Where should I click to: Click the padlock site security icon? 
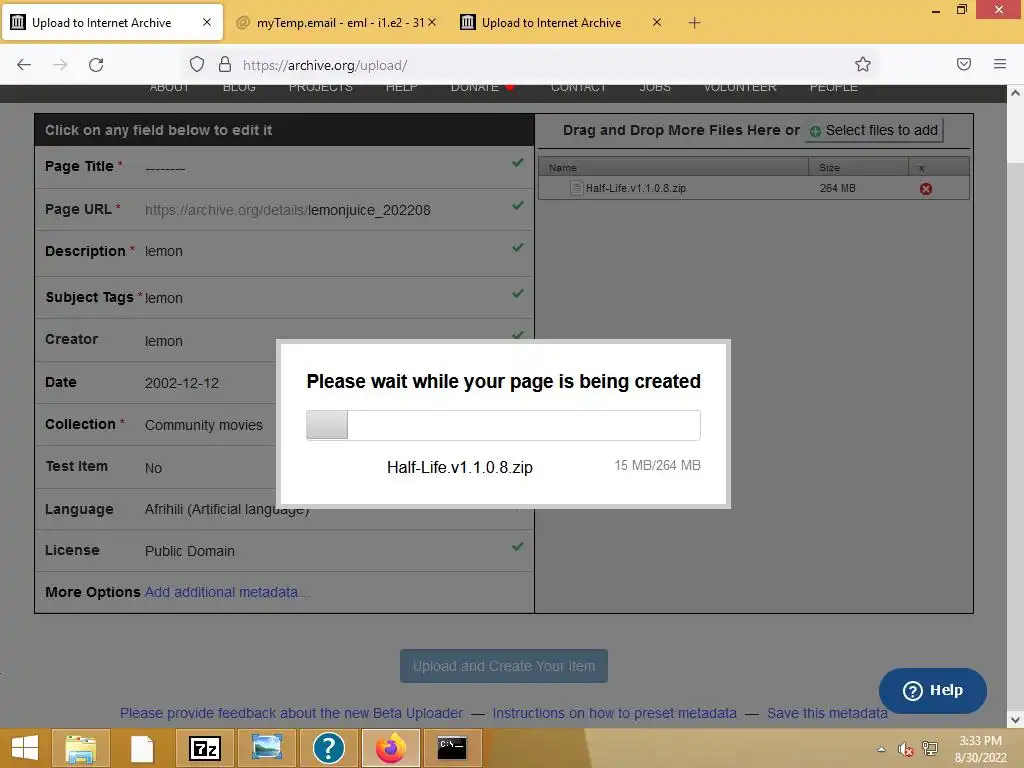pos(225,64)
